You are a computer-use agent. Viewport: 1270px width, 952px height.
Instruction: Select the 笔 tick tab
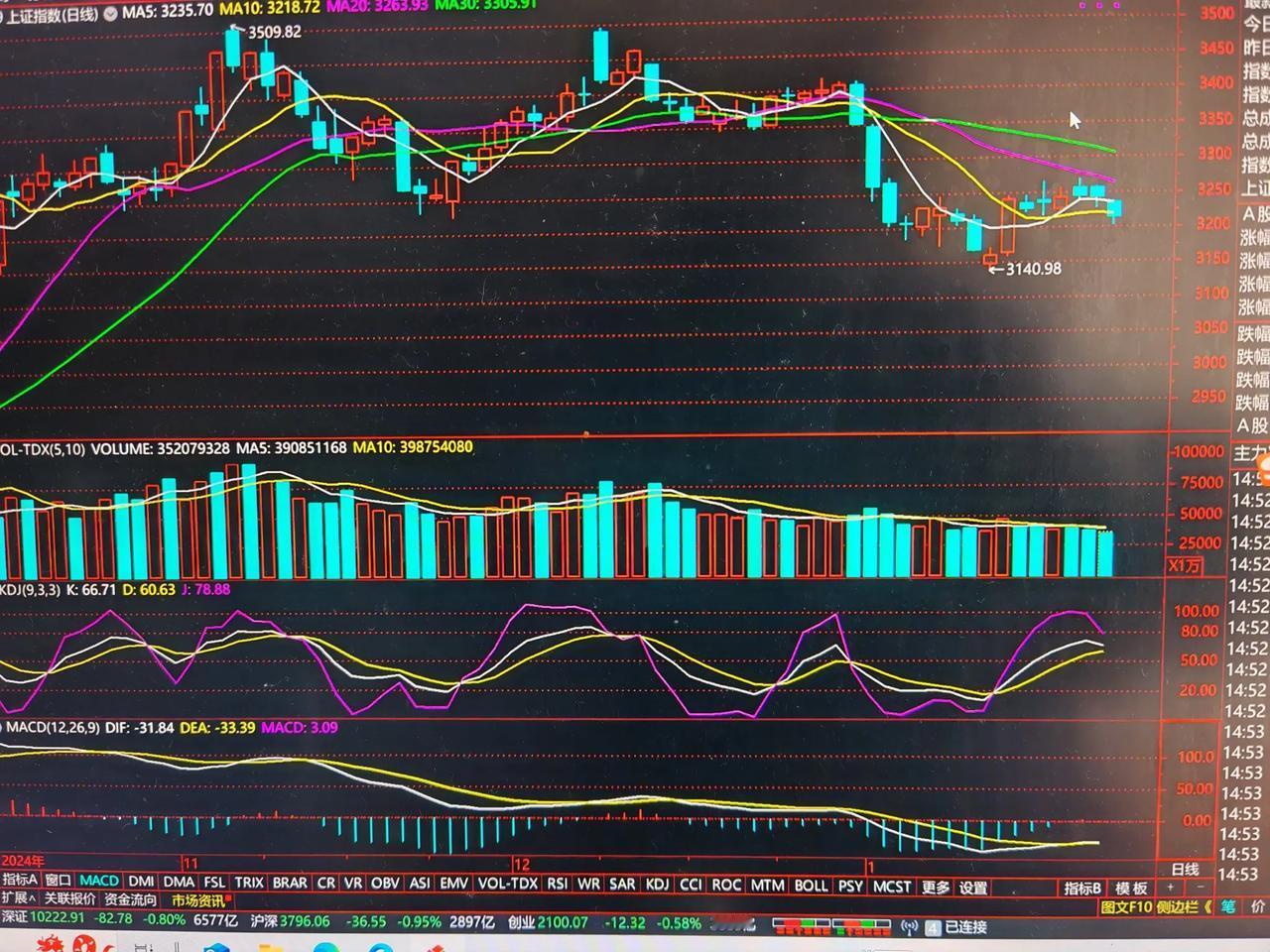point(1228,906)
